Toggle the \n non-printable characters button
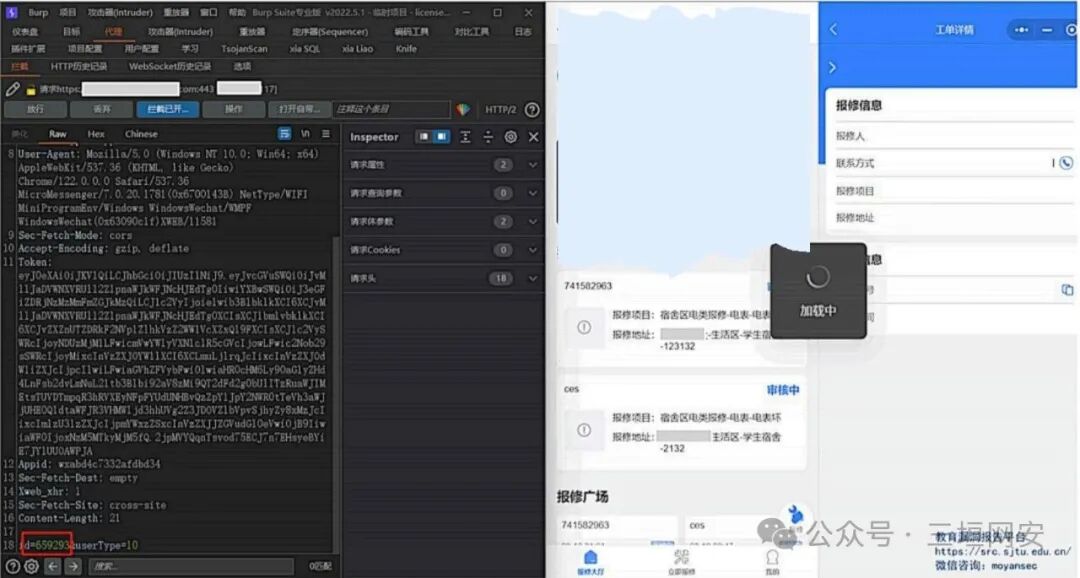Image resolution: width=1080 pixels, height=578 pixels. (x=305, y=134)
